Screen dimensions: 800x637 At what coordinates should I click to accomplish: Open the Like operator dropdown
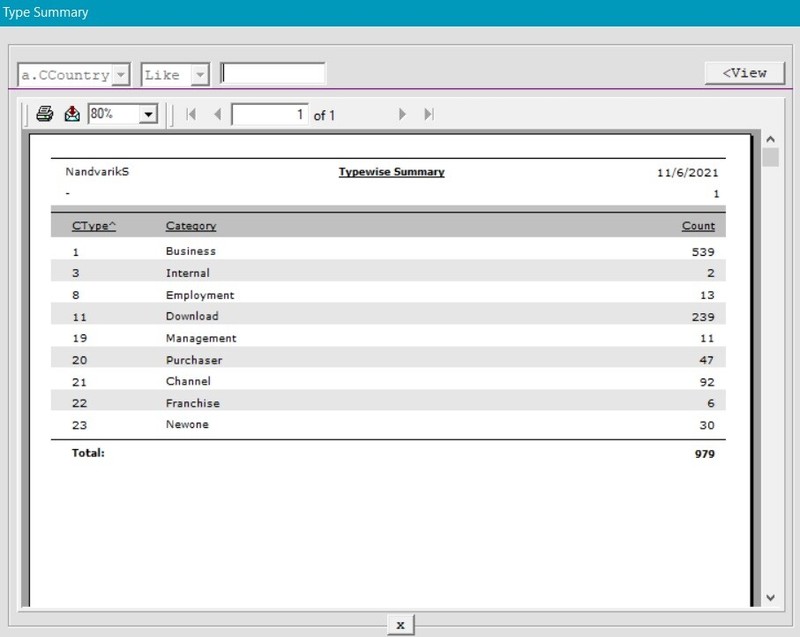coord(200,75)
